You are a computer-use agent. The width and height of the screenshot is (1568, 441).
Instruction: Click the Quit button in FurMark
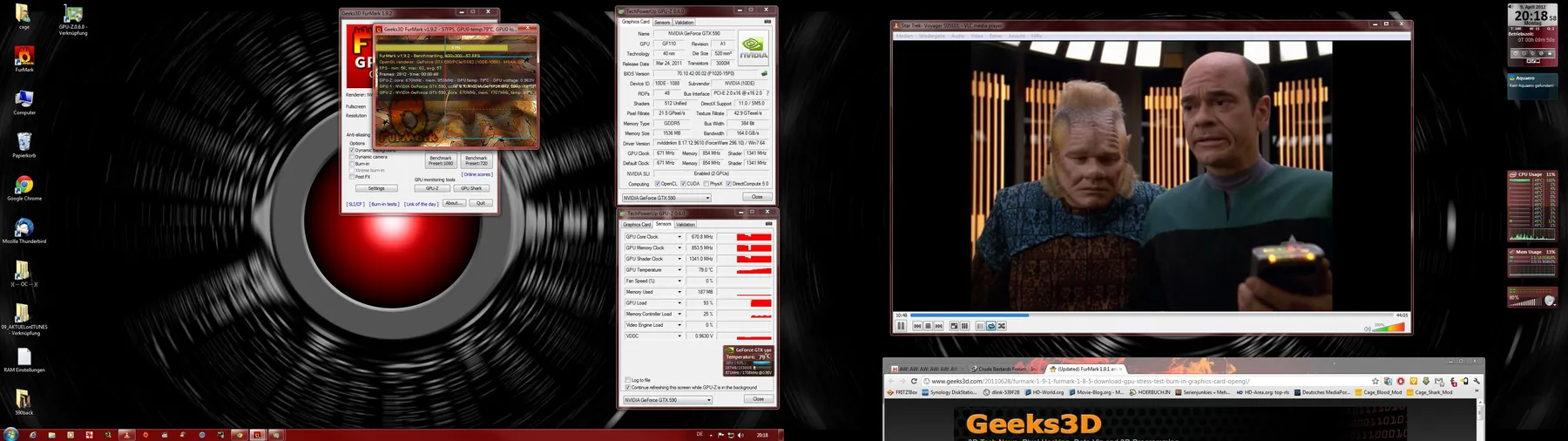[481, 203]
